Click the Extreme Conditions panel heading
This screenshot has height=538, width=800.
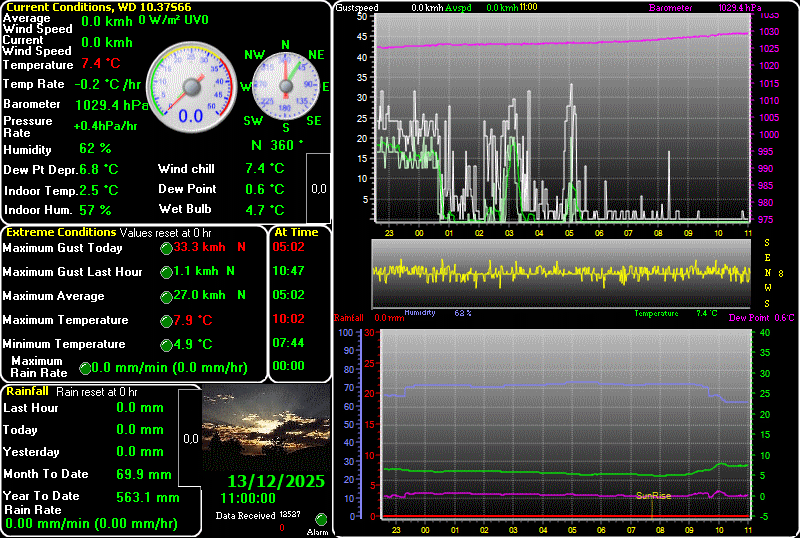60,232
